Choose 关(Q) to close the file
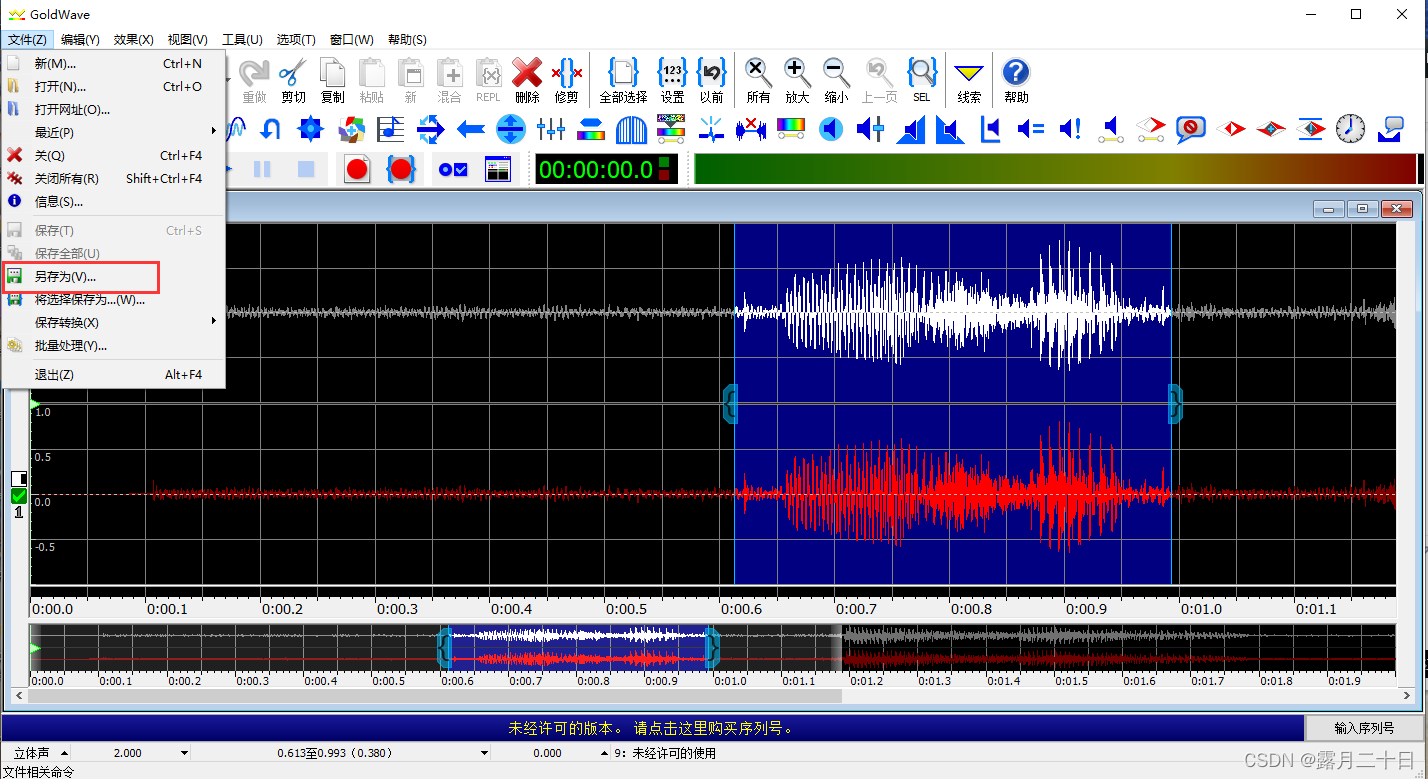Screen dimensions: 1428x779 (x=113, y=155)
